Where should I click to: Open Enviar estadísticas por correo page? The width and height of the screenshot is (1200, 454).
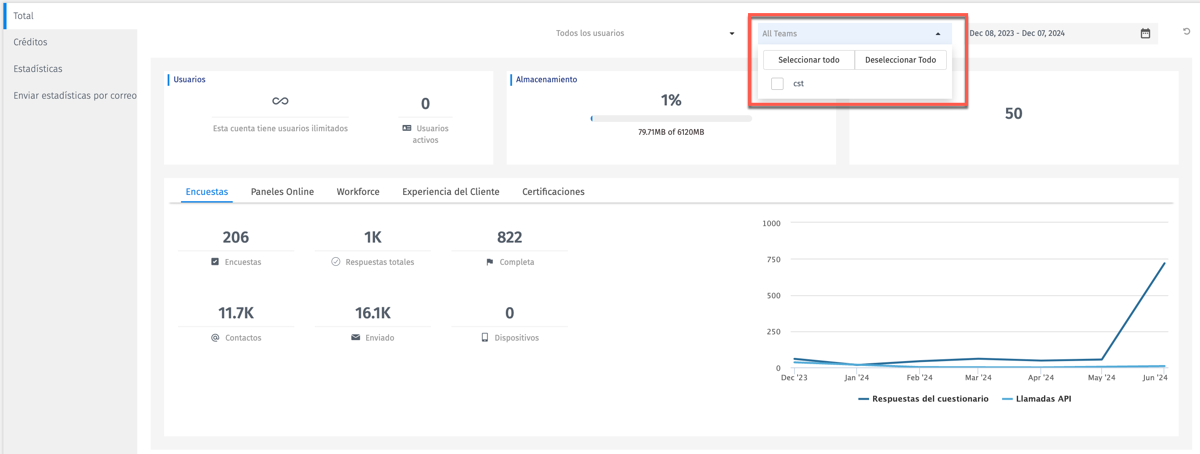pos(75,96)
